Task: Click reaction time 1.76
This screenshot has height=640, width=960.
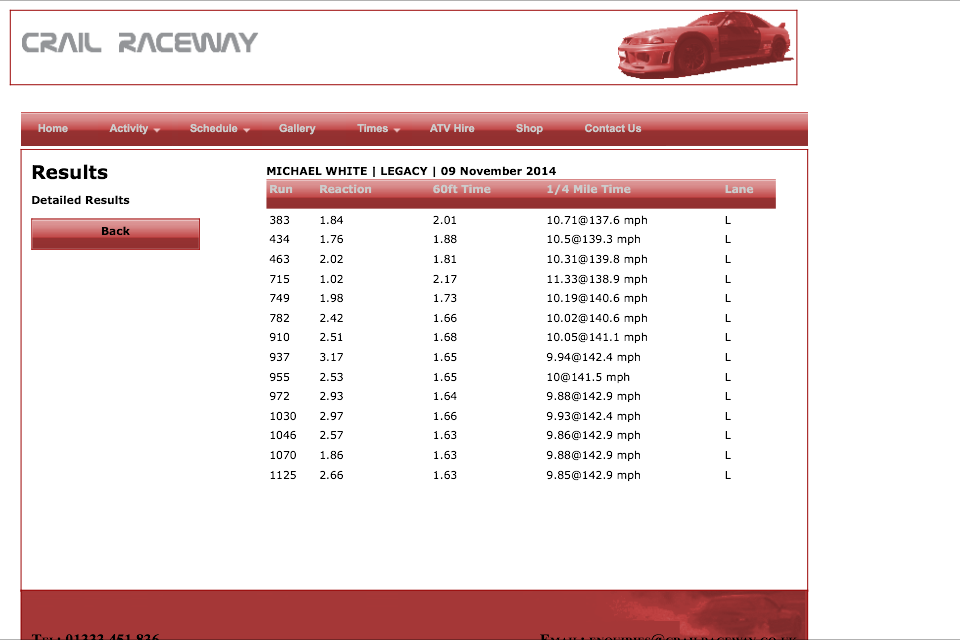Action: (331, 239)
